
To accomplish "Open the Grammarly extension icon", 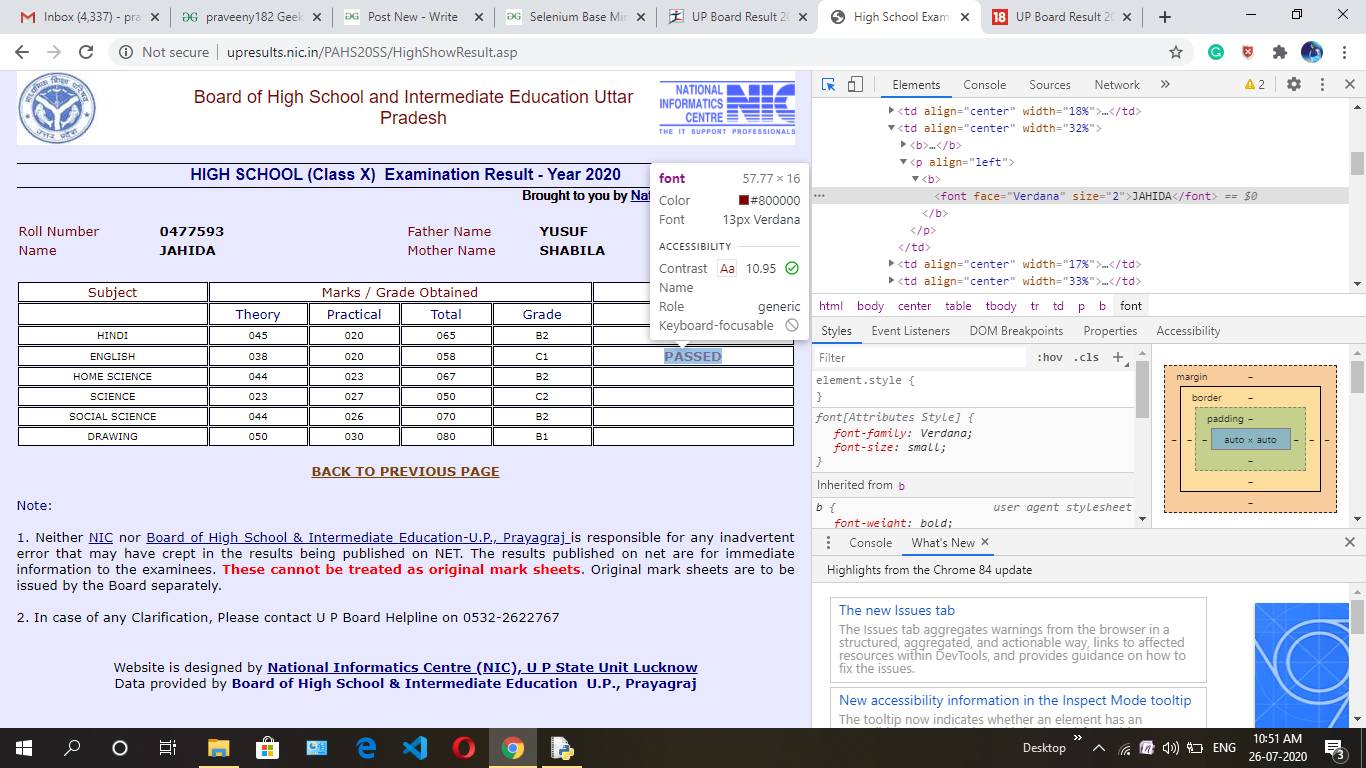I will [1215, 52].
